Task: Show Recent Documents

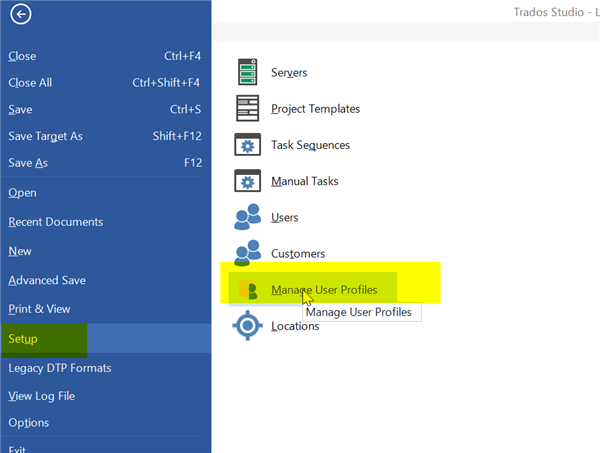Action: point(106,222)
